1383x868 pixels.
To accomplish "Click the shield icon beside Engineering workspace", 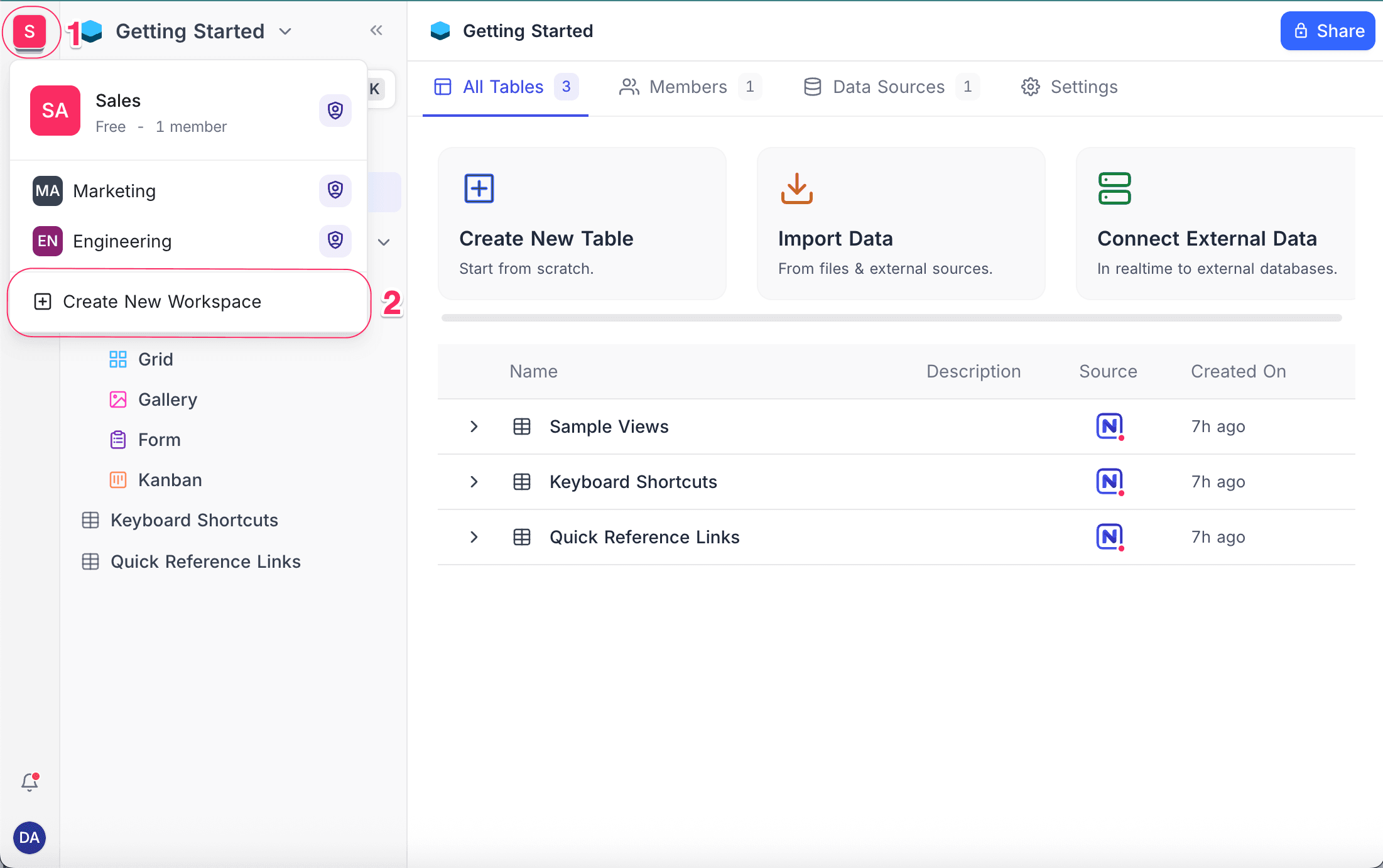I will click(x=335, y=241).
